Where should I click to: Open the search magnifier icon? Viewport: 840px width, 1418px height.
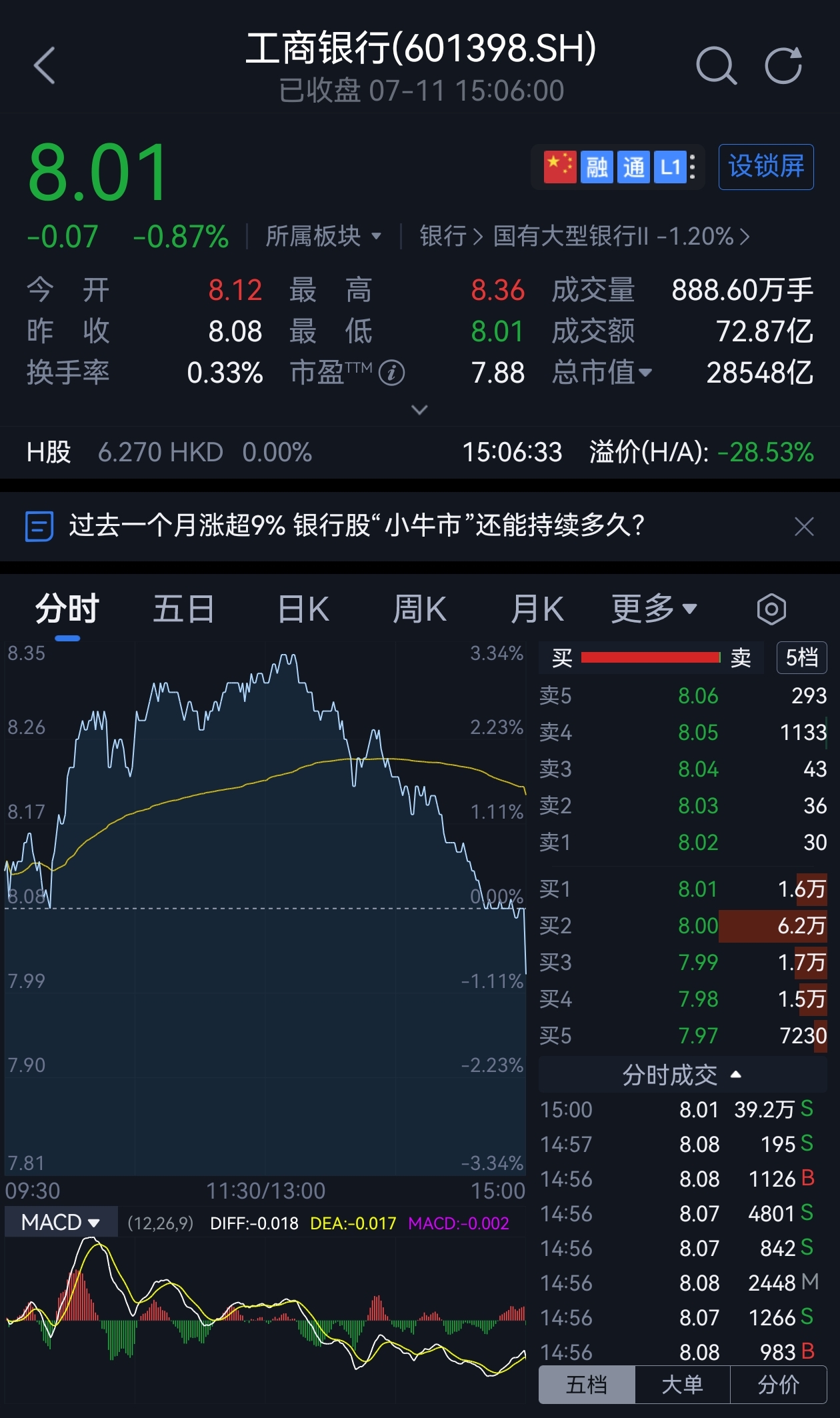point(716,65)
